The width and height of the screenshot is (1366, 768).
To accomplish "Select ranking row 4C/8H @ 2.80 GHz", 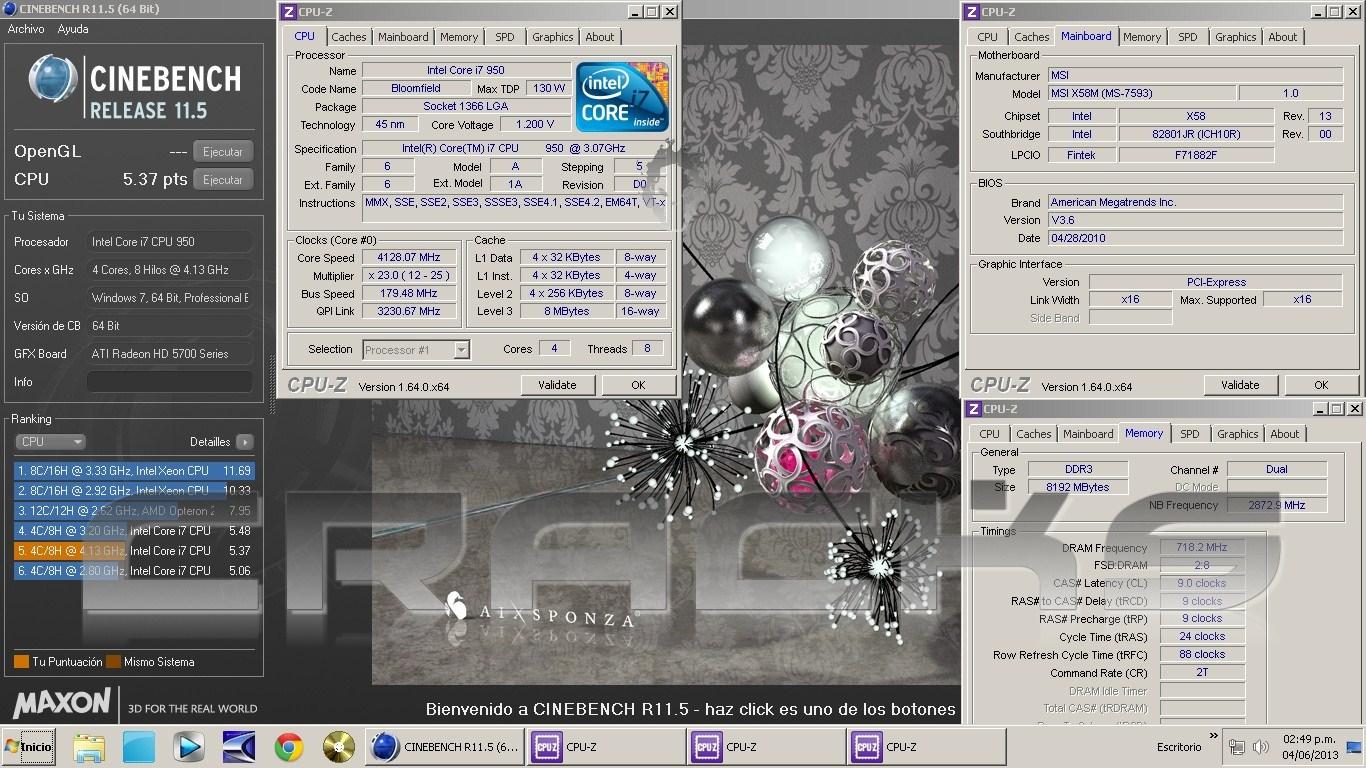I will coord(135,571).
